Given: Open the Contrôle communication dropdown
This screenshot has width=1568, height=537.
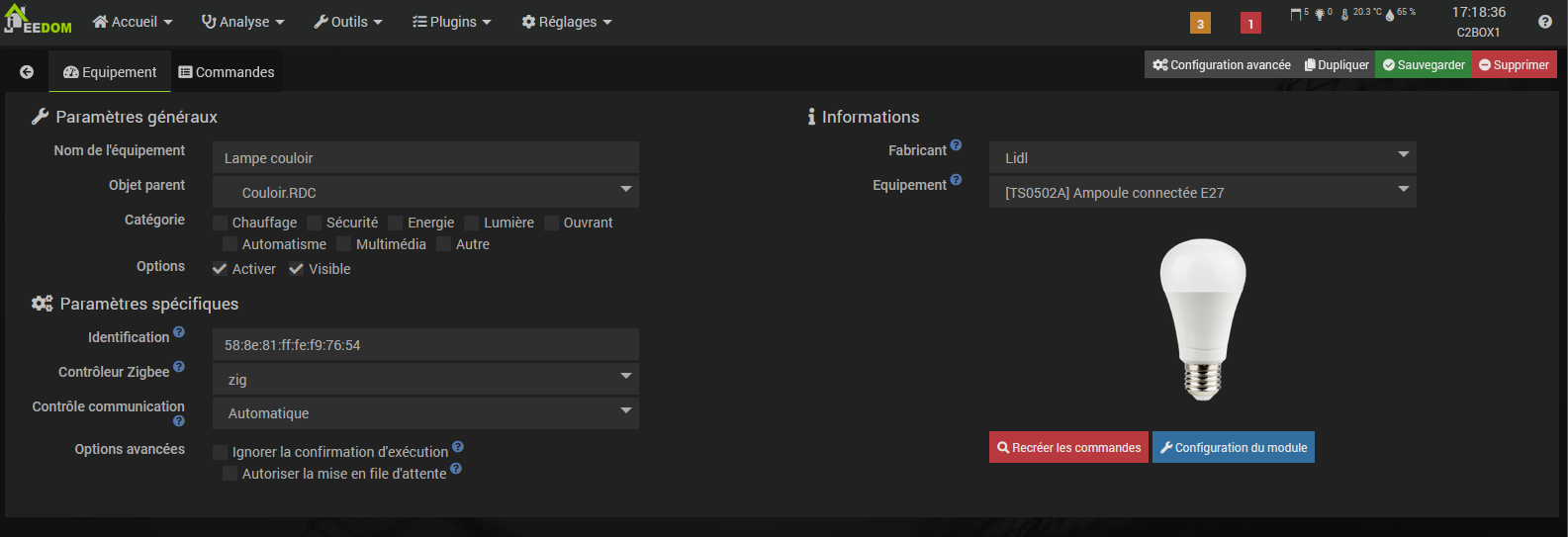Looking at the screenshot, I should 425,413.
